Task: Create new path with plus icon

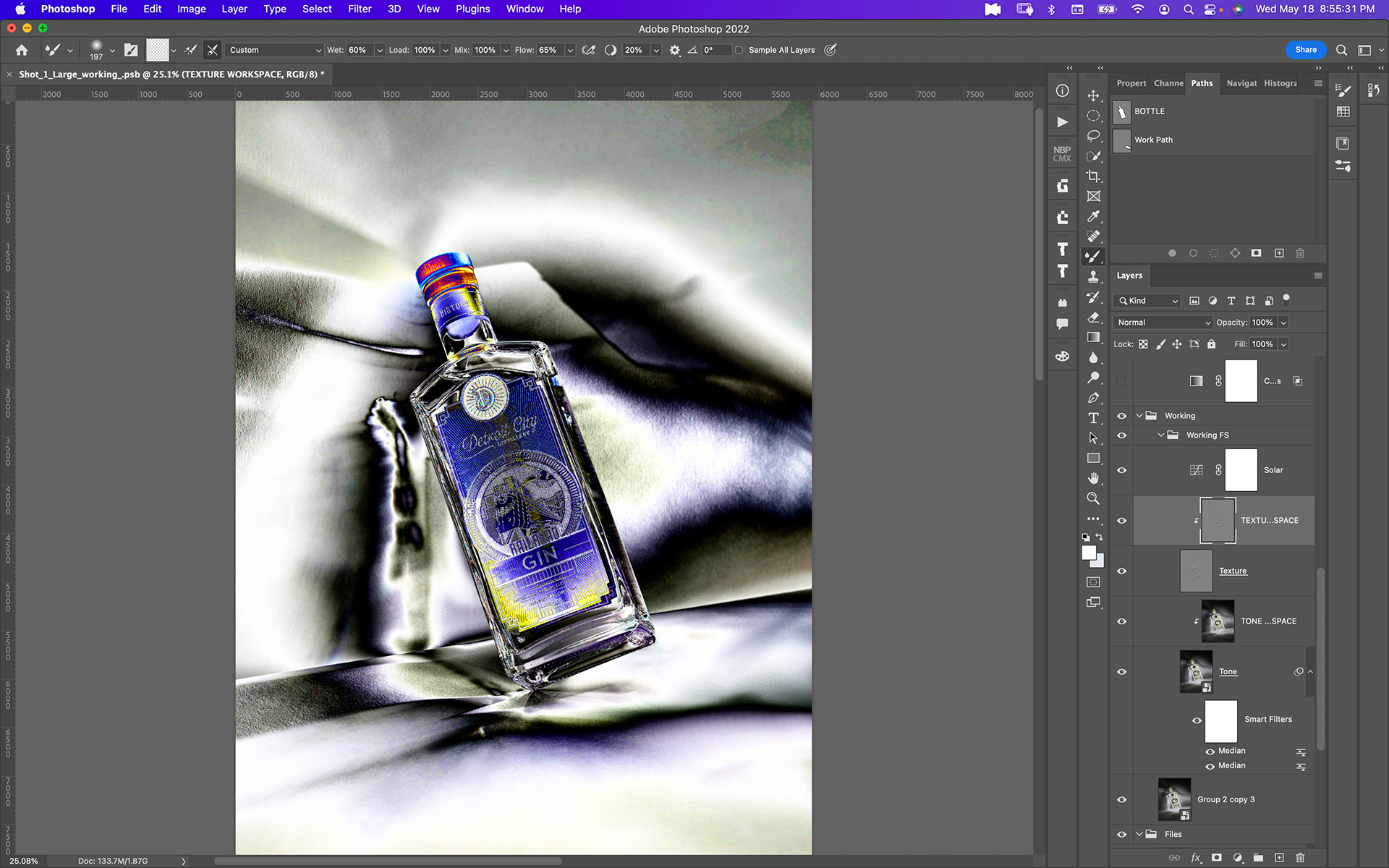Action: (x=1279, y=253)
